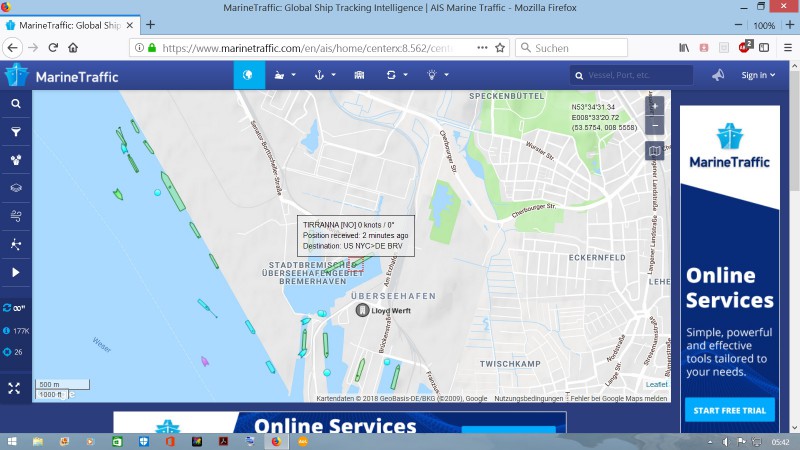Screen dimensions: 800x450
Task: Switch to Firefox in the taskbar
Action: [276, 442]
